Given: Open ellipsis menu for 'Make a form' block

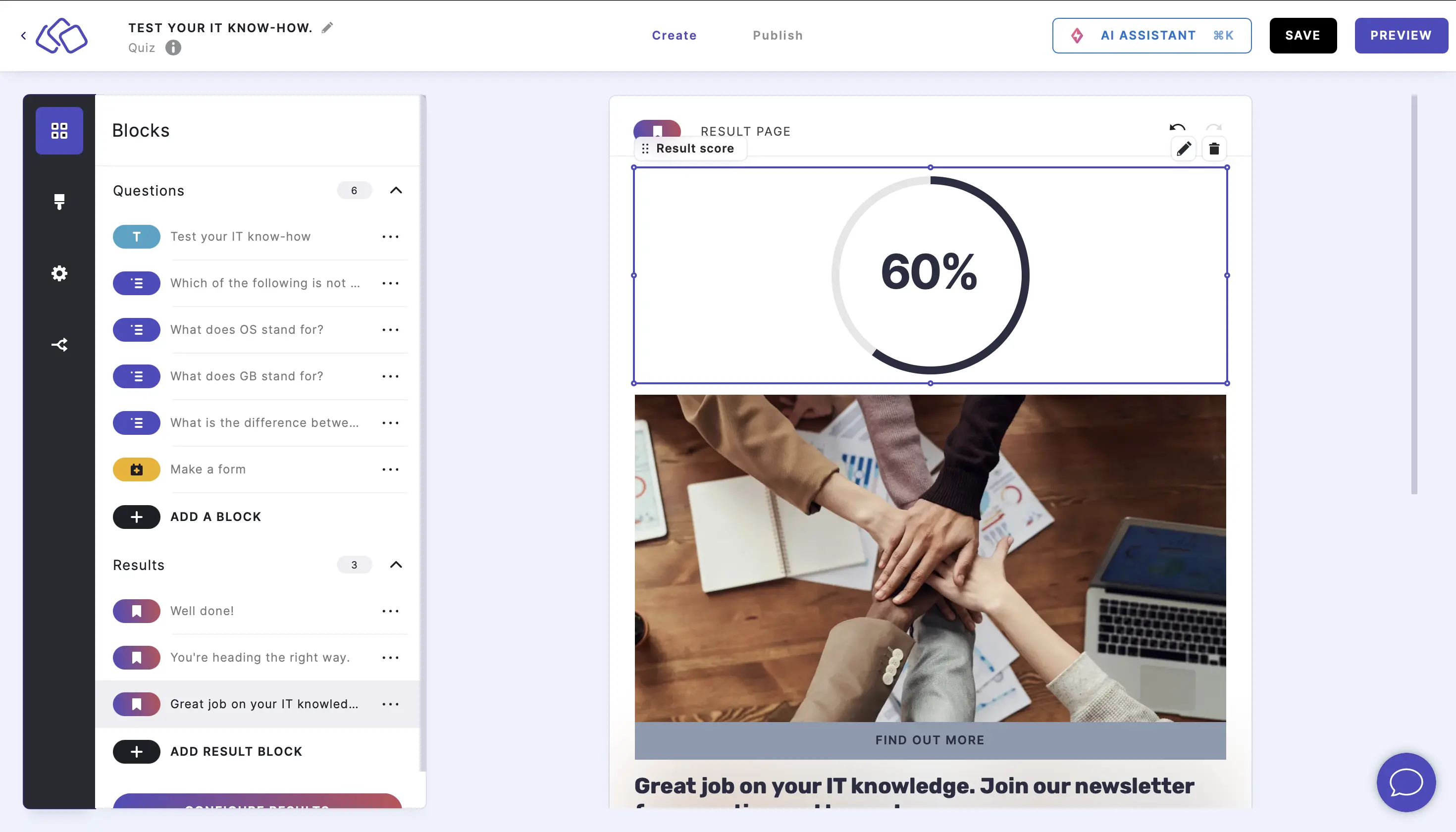Looking at the screenshot, I should tap(390, 469).
